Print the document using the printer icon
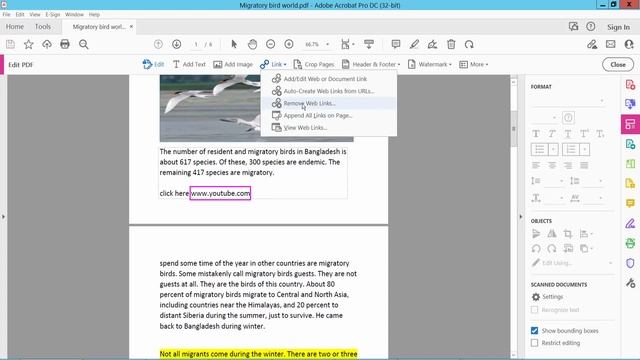 pos(65,44)
